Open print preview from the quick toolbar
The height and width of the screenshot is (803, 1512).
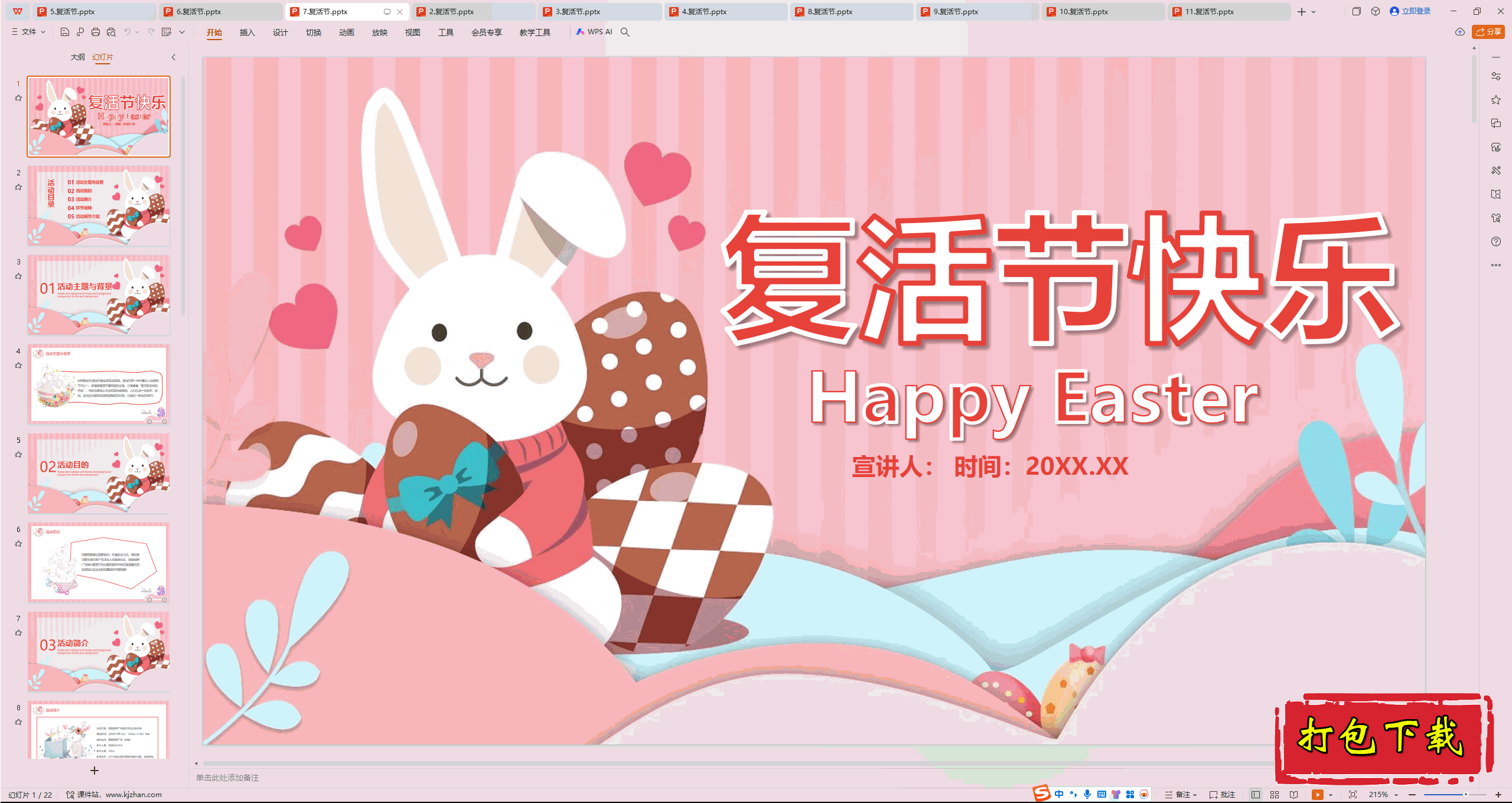(x=111, y=32)
